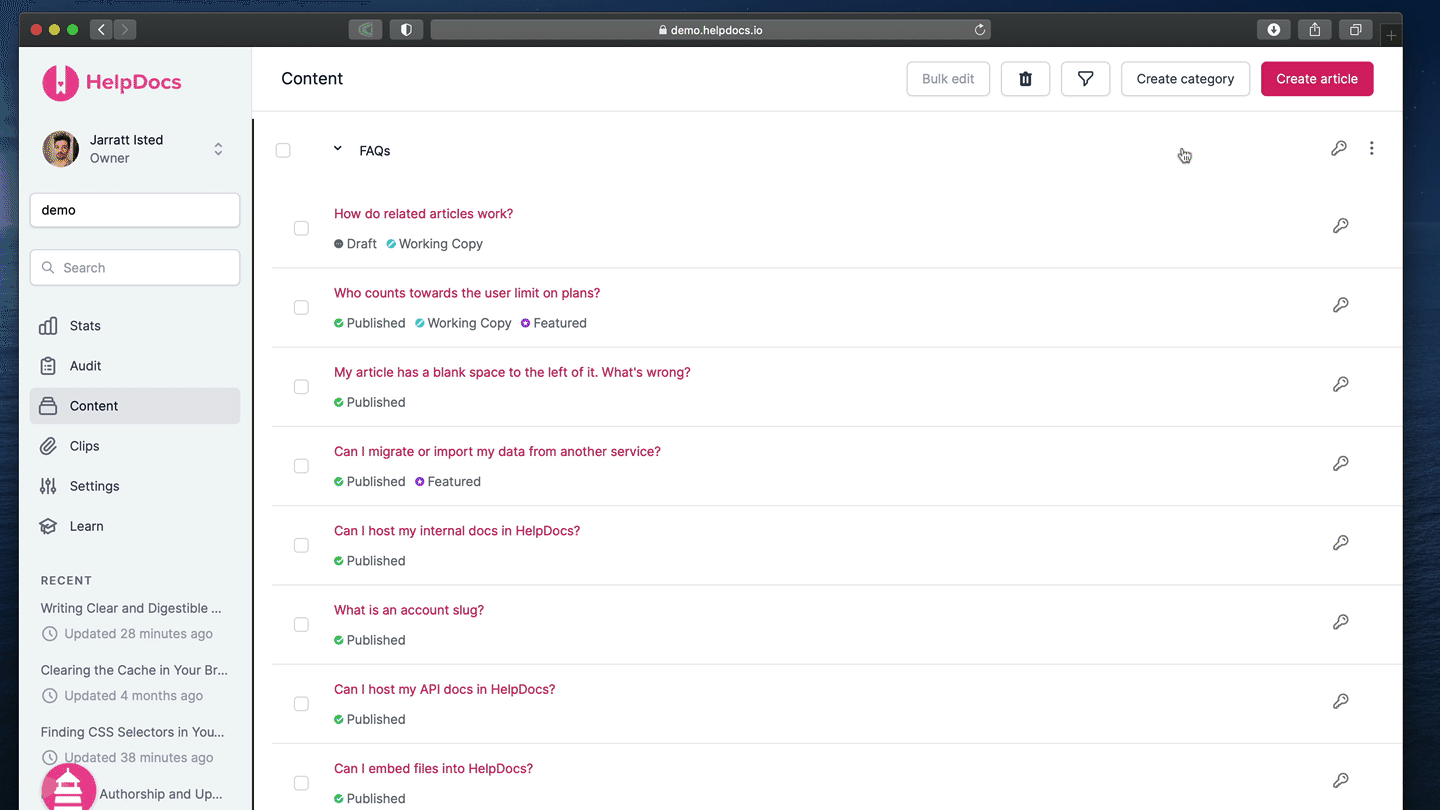This screenshot has width=1440, height=810.
Task: Click the Create article button
Action: 1317,79
